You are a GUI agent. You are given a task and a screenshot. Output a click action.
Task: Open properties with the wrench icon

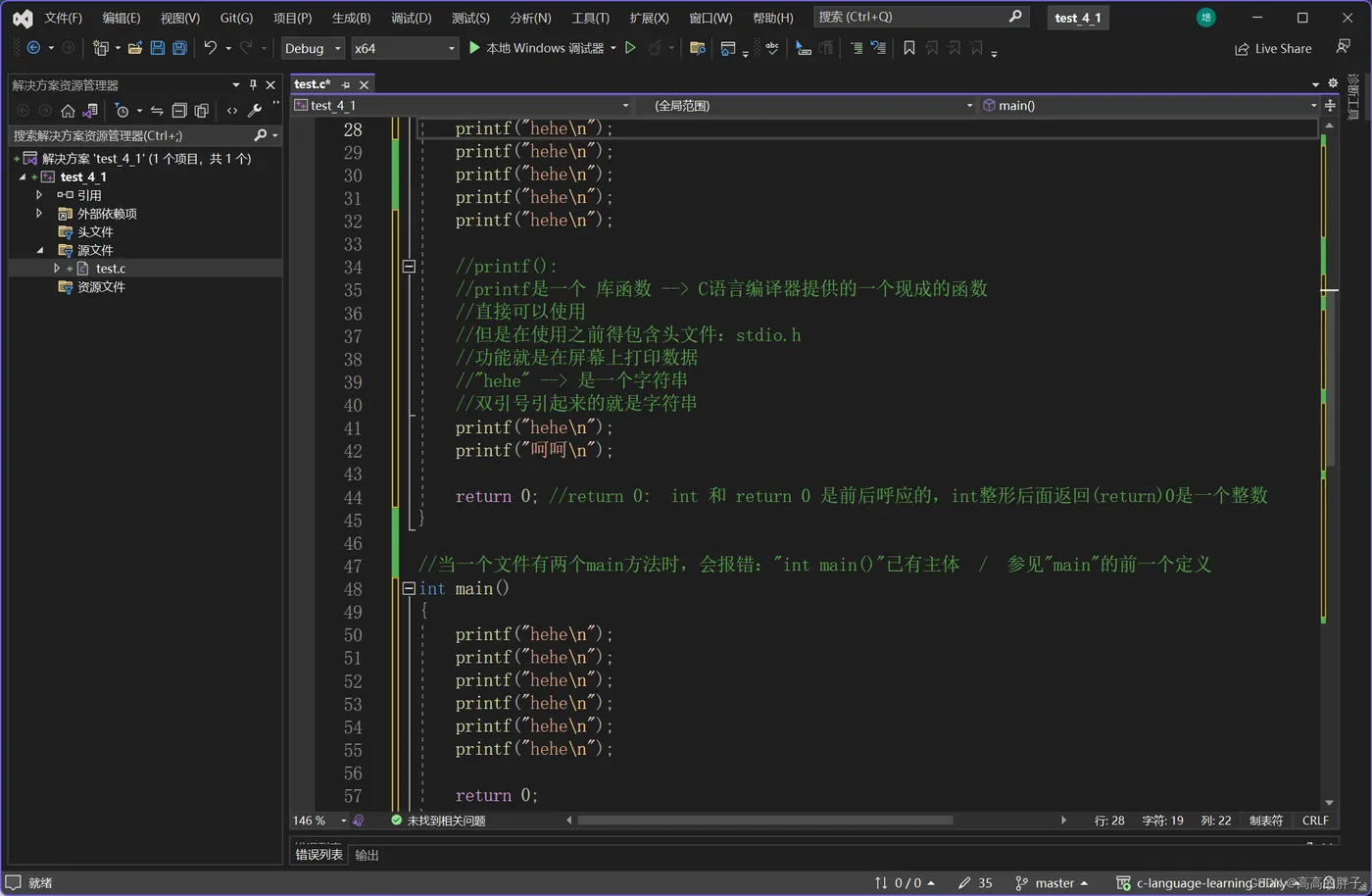(x=255, y=111)
